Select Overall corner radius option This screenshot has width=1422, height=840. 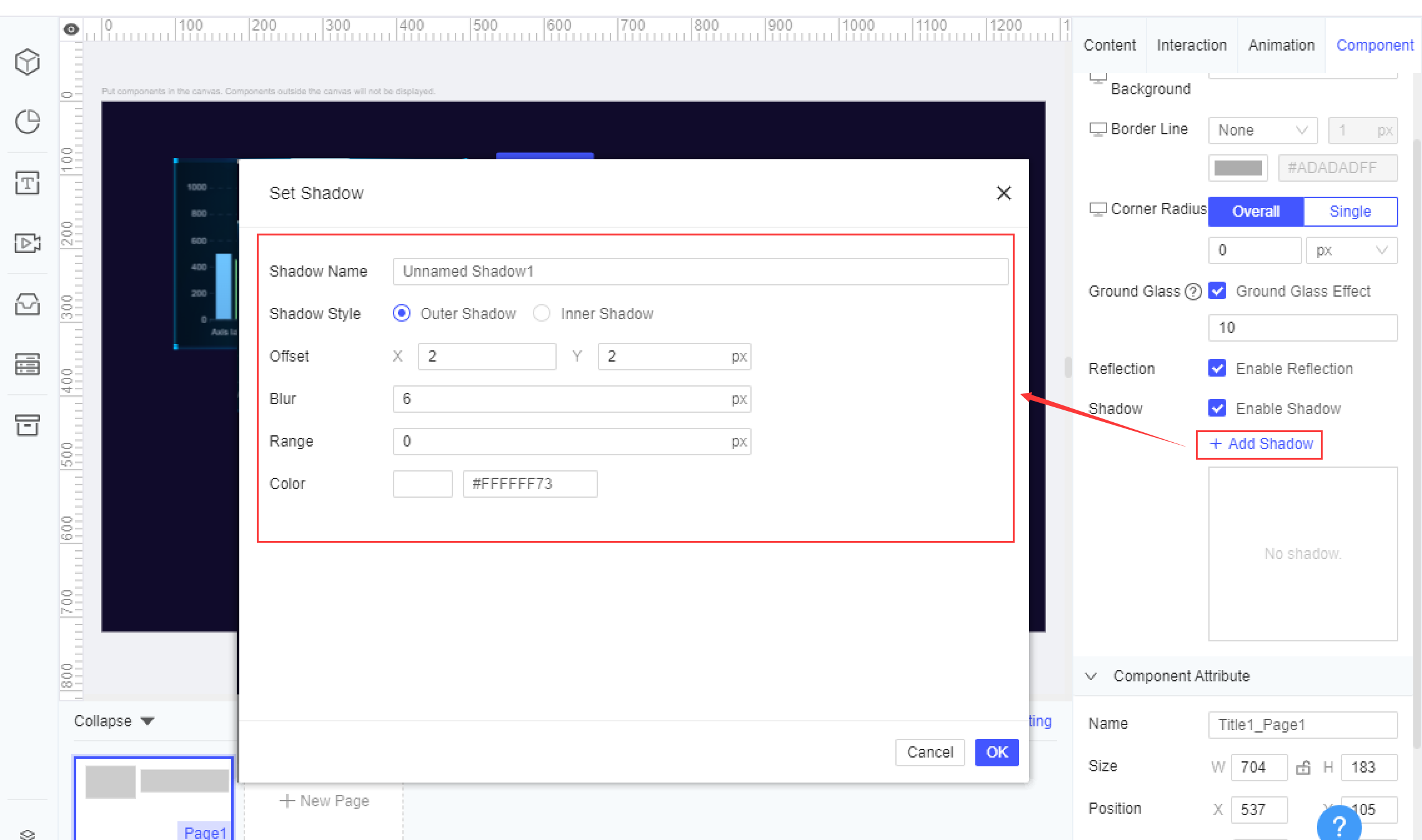(x=1256, y=212)
